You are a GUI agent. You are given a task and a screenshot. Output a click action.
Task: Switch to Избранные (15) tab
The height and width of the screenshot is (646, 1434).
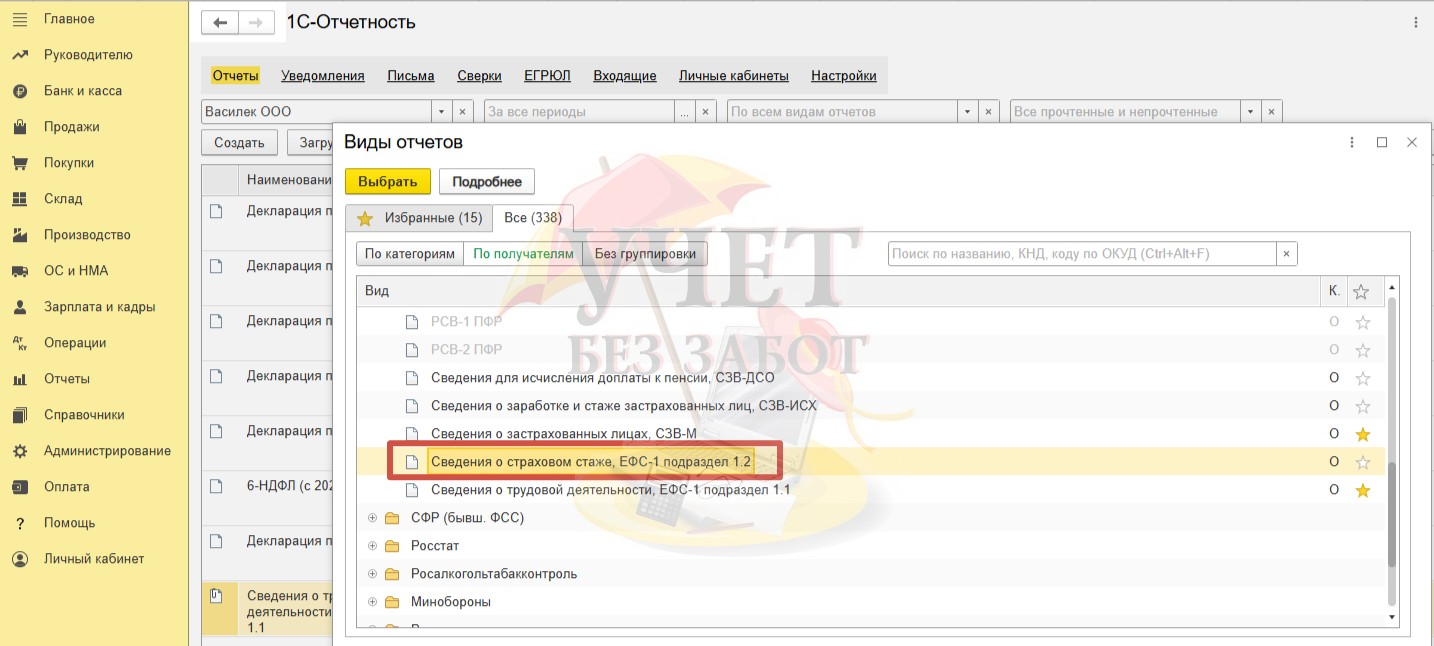tap(419, 218)
